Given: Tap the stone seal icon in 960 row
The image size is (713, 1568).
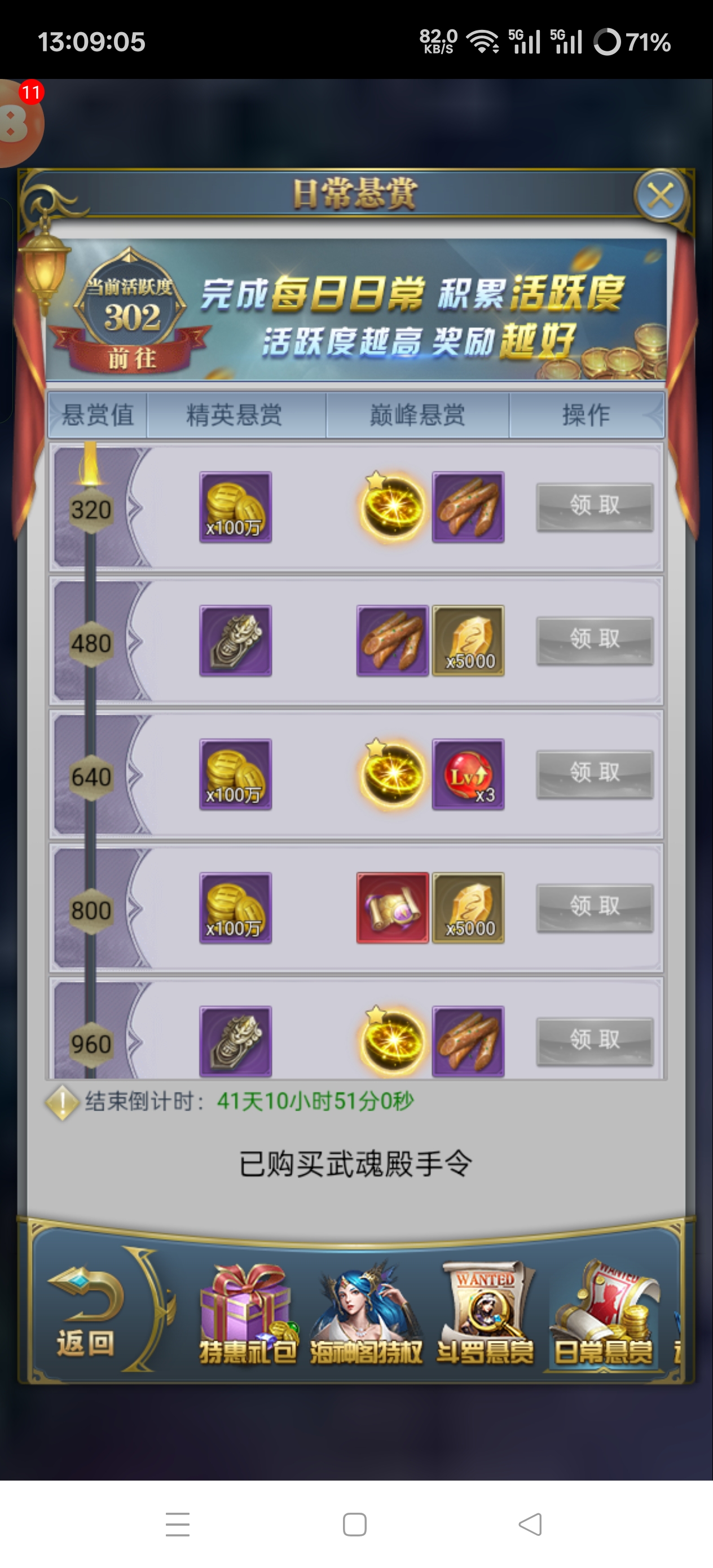Looking at the screenshot, I should coord(236,1041).
